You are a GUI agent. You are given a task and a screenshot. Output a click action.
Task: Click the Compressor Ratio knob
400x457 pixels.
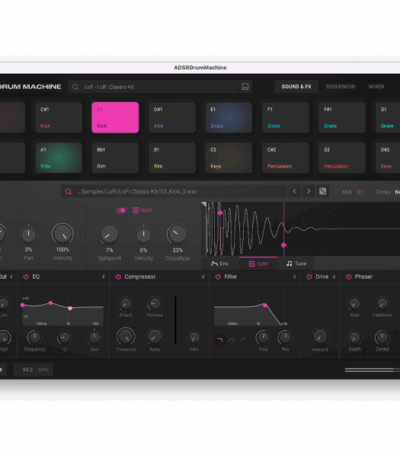tap(155, 337)
